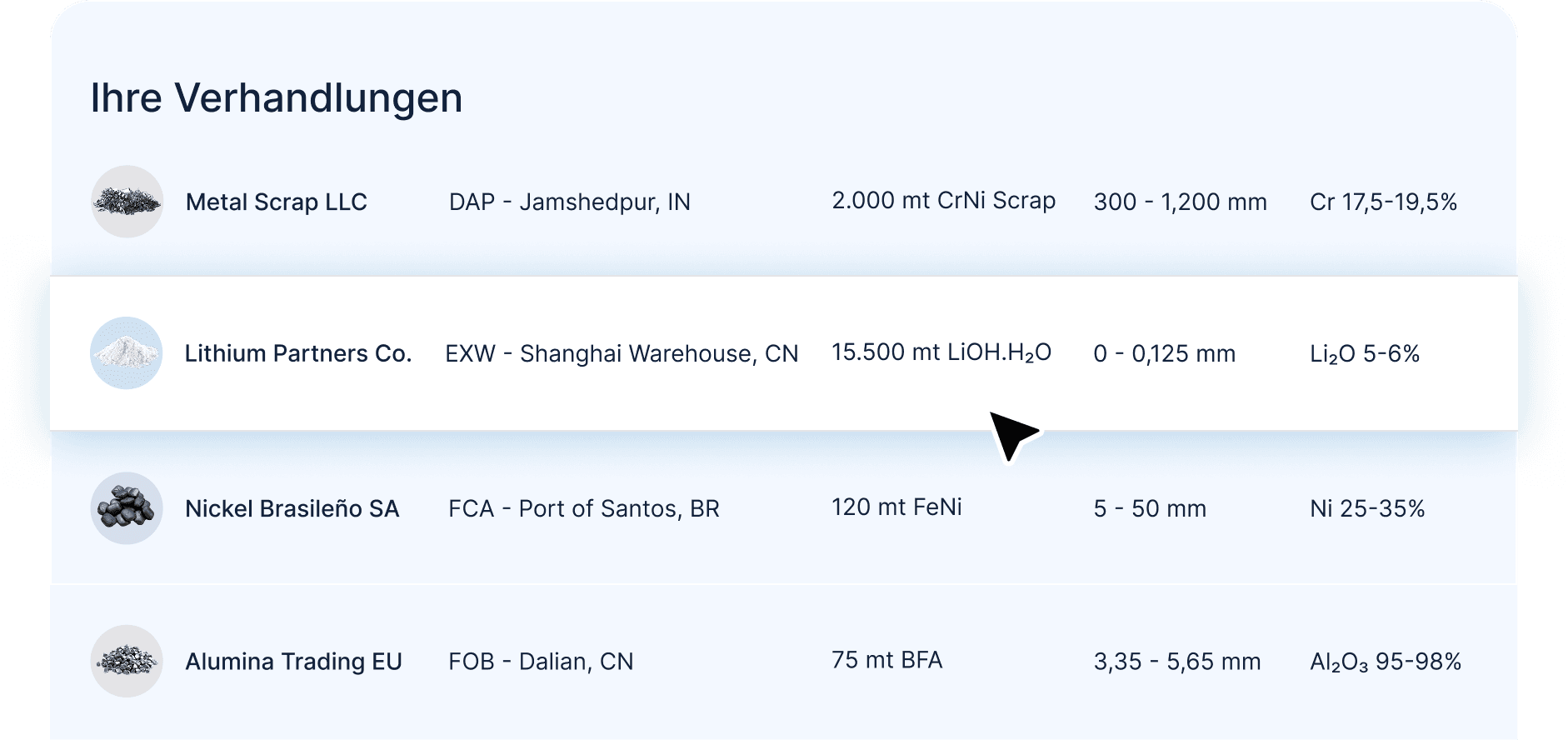The height and width of the screenshot is (740, 1568).
Task: Click the EXW - Shanghai Warehouse, CN term
Action: [622, 354]
